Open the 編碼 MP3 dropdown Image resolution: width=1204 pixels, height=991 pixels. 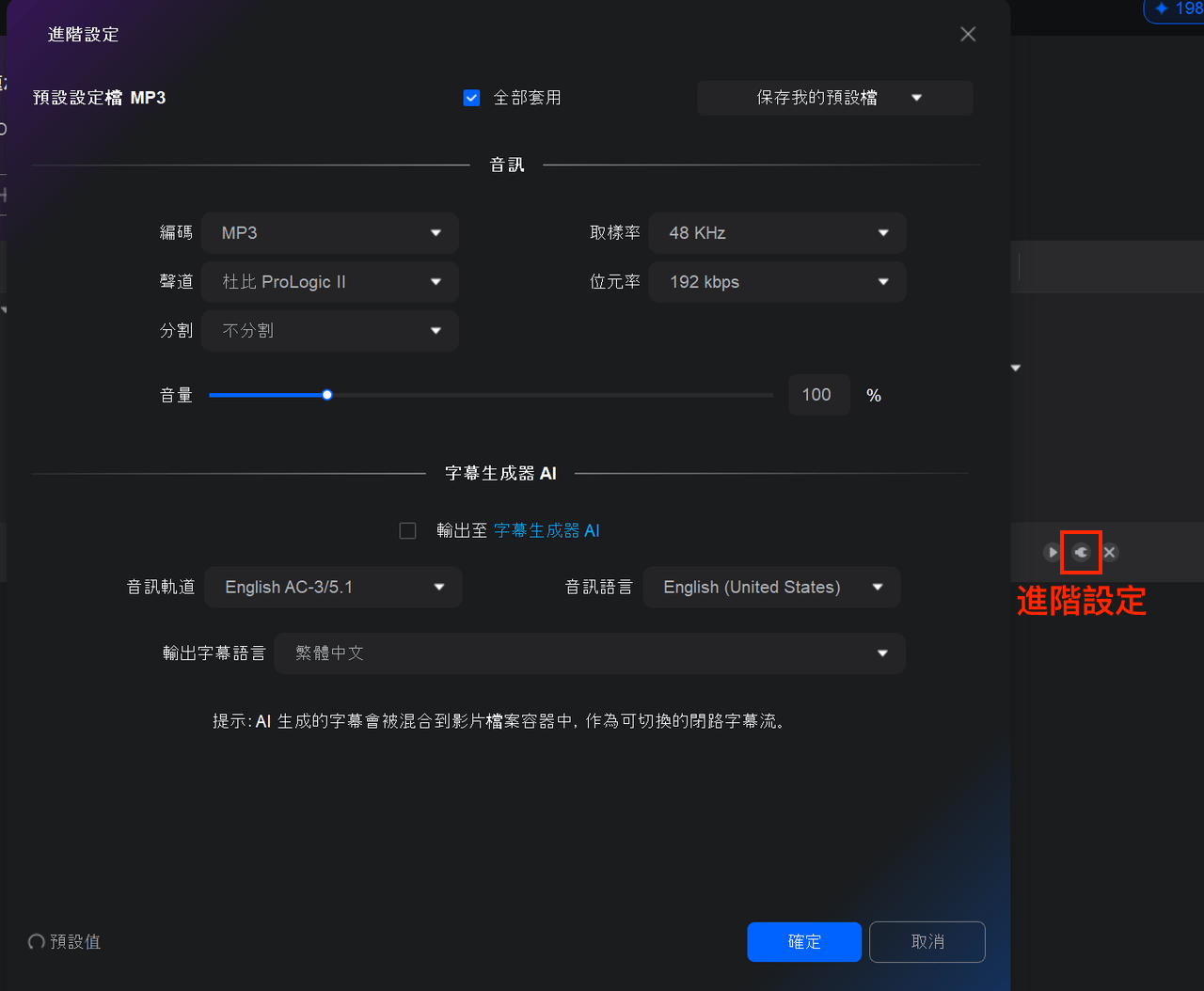[330, 233]
